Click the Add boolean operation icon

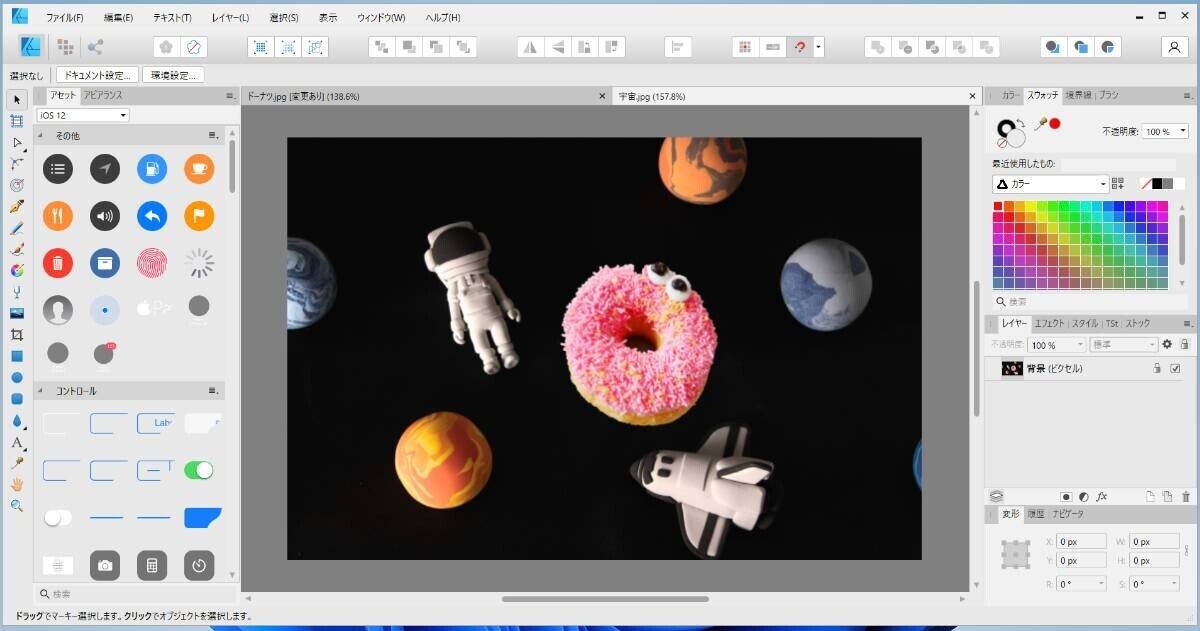877,47
